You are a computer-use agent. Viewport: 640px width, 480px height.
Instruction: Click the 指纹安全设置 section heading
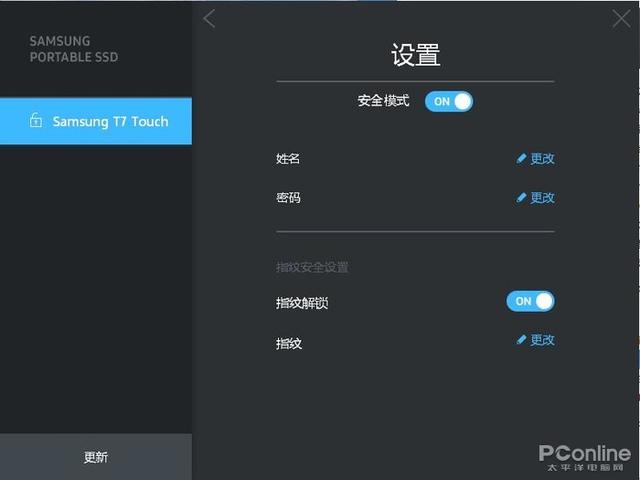[x=312, y=267]
